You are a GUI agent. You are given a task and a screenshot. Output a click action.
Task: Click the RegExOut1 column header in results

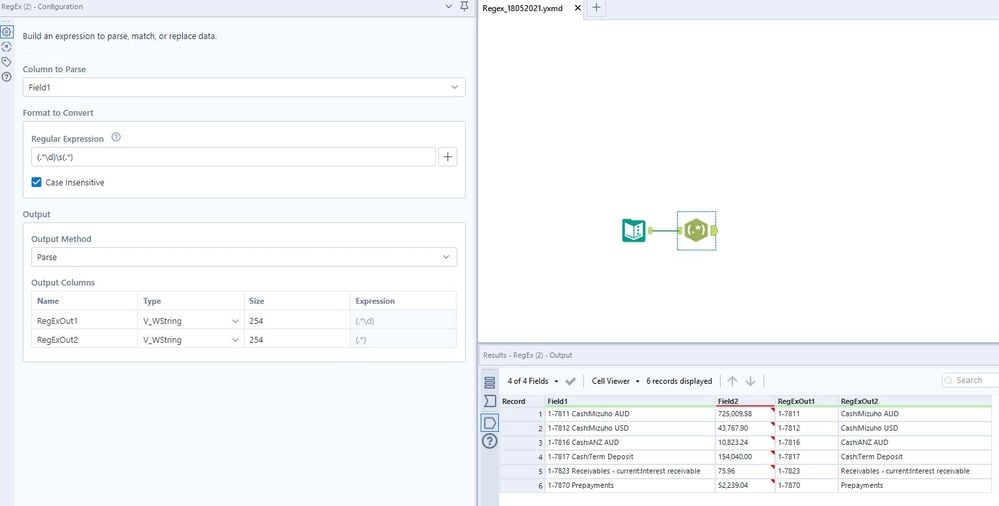(x=807, y=401)
